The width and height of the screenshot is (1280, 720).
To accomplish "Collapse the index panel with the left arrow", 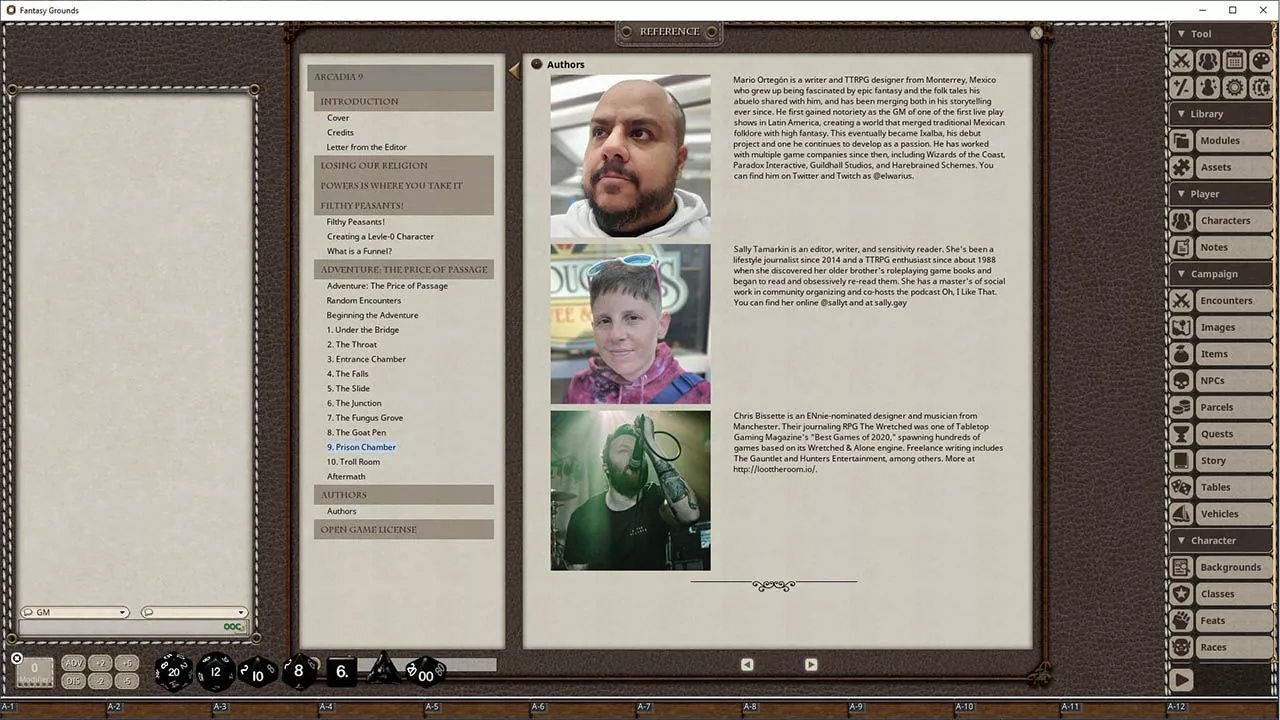I will click(514, 70).
